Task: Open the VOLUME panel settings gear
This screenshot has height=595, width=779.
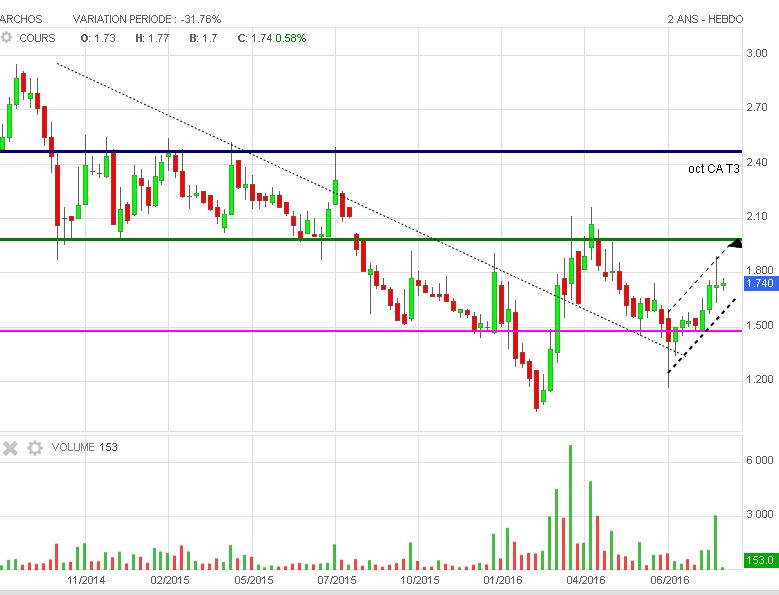Action: (35, 448)
